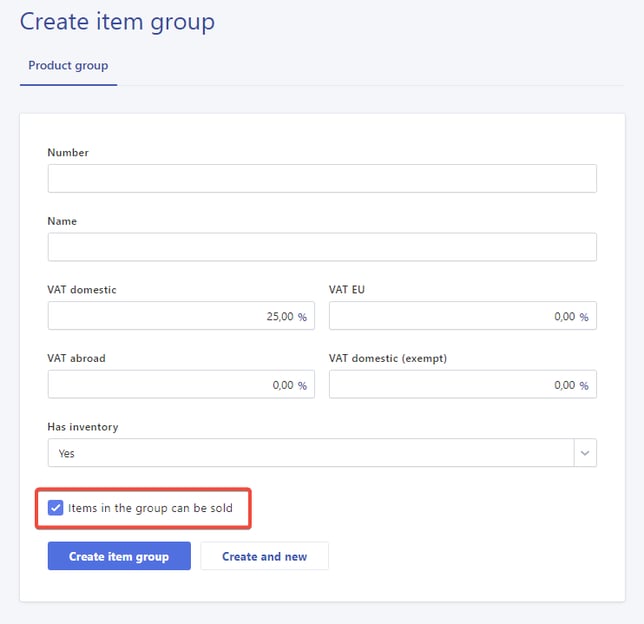Screen dimensions: 644x624
Task: Focus the Name text field
Action: 321,247
